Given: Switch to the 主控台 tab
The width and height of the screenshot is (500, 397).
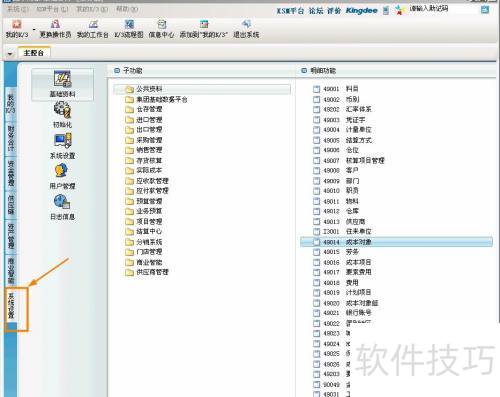Looking at the screenshot, I should [34, 53].
